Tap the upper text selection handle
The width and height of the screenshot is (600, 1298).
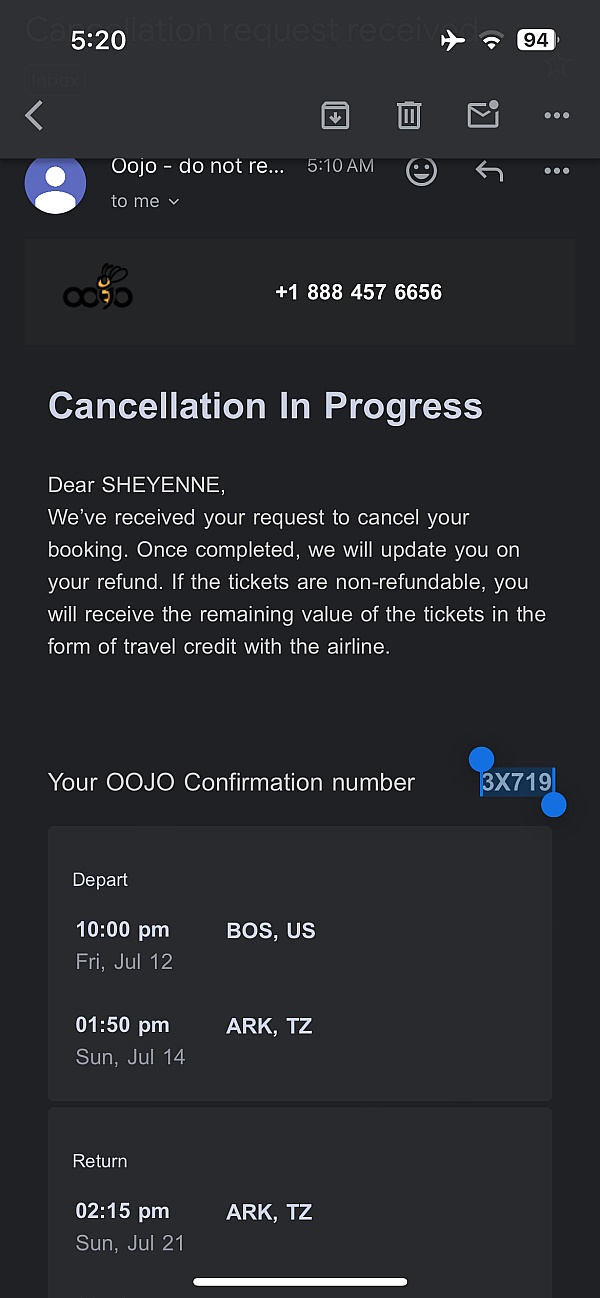pos(481,759)
